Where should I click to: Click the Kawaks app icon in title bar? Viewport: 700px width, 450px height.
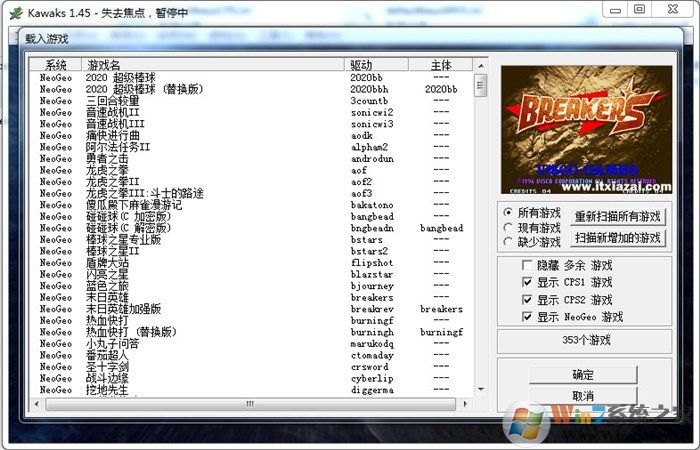pos(16,12)
